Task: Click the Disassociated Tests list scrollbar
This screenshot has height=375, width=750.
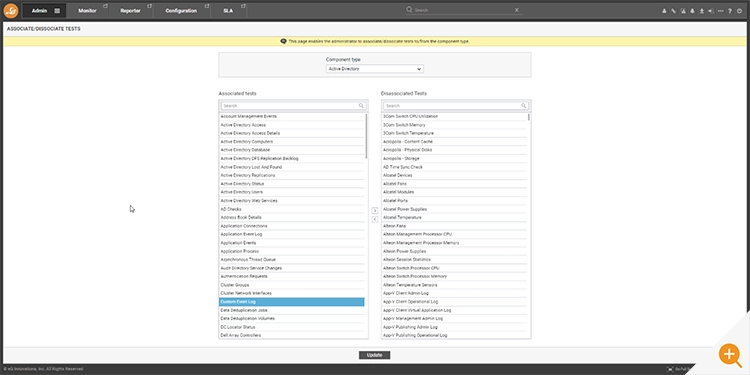Action: (x=529, y=117)
